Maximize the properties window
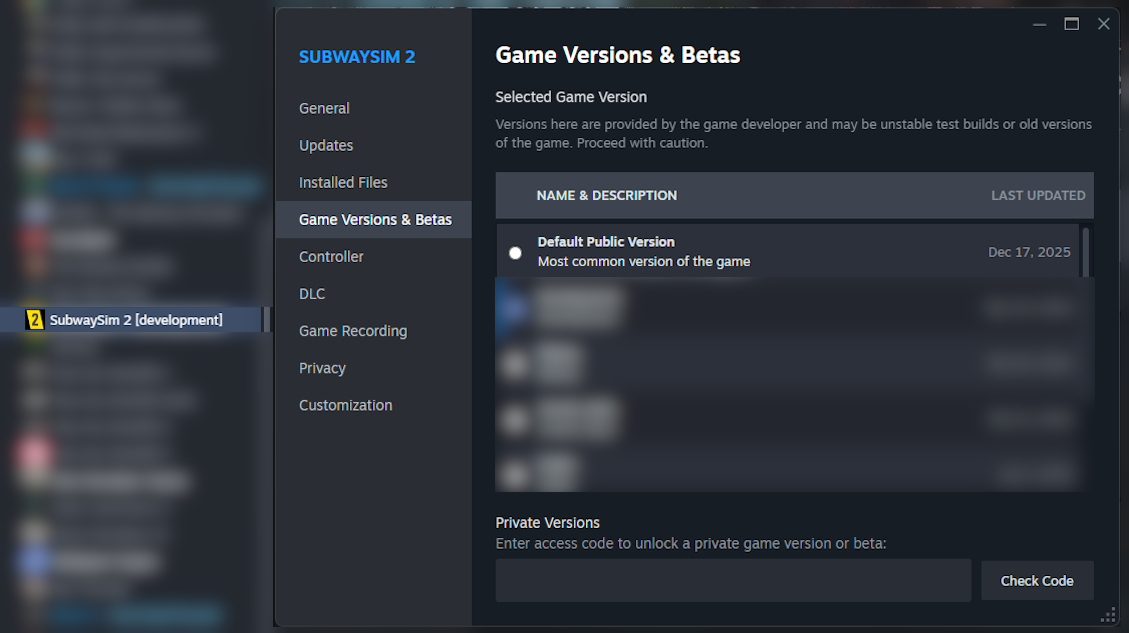 tap(1071, 24)
